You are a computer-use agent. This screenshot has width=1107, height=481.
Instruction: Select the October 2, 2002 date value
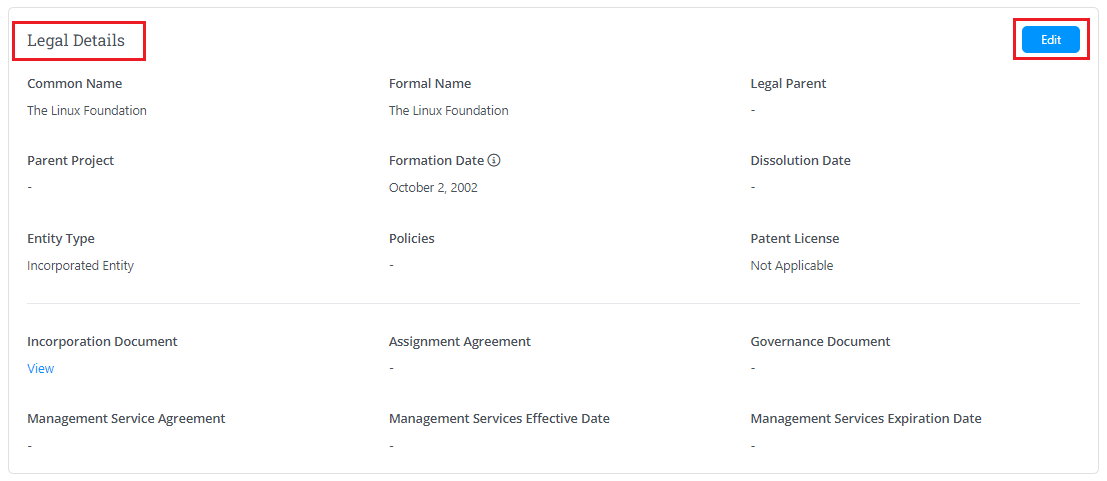433,188
